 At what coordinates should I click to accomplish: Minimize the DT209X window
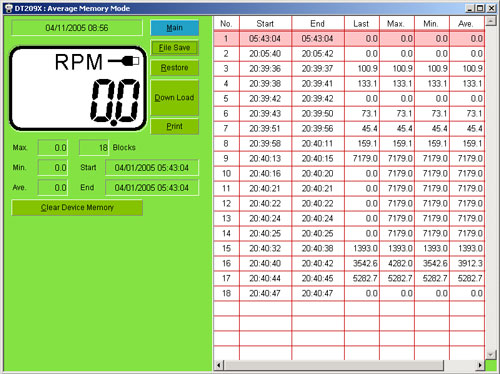pos(469,8)
